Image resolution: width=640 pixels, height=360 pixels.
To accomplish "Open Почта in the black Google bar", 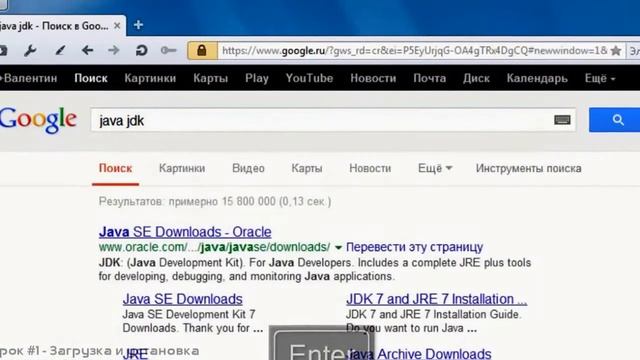I will click(x=429, y=78).
